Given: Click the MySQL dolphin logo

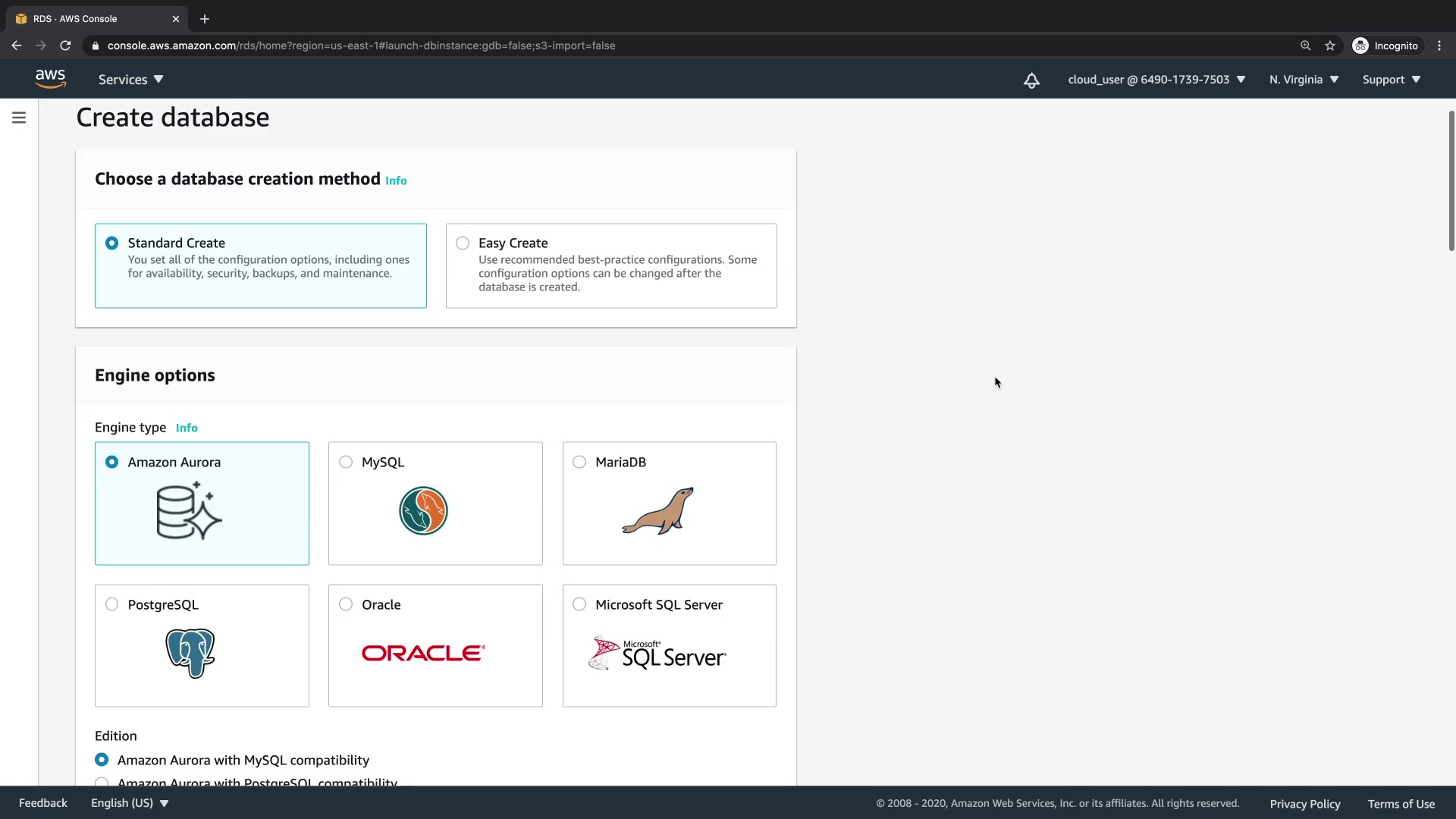Looking at the screenshot, I should [x=423, y=510].
